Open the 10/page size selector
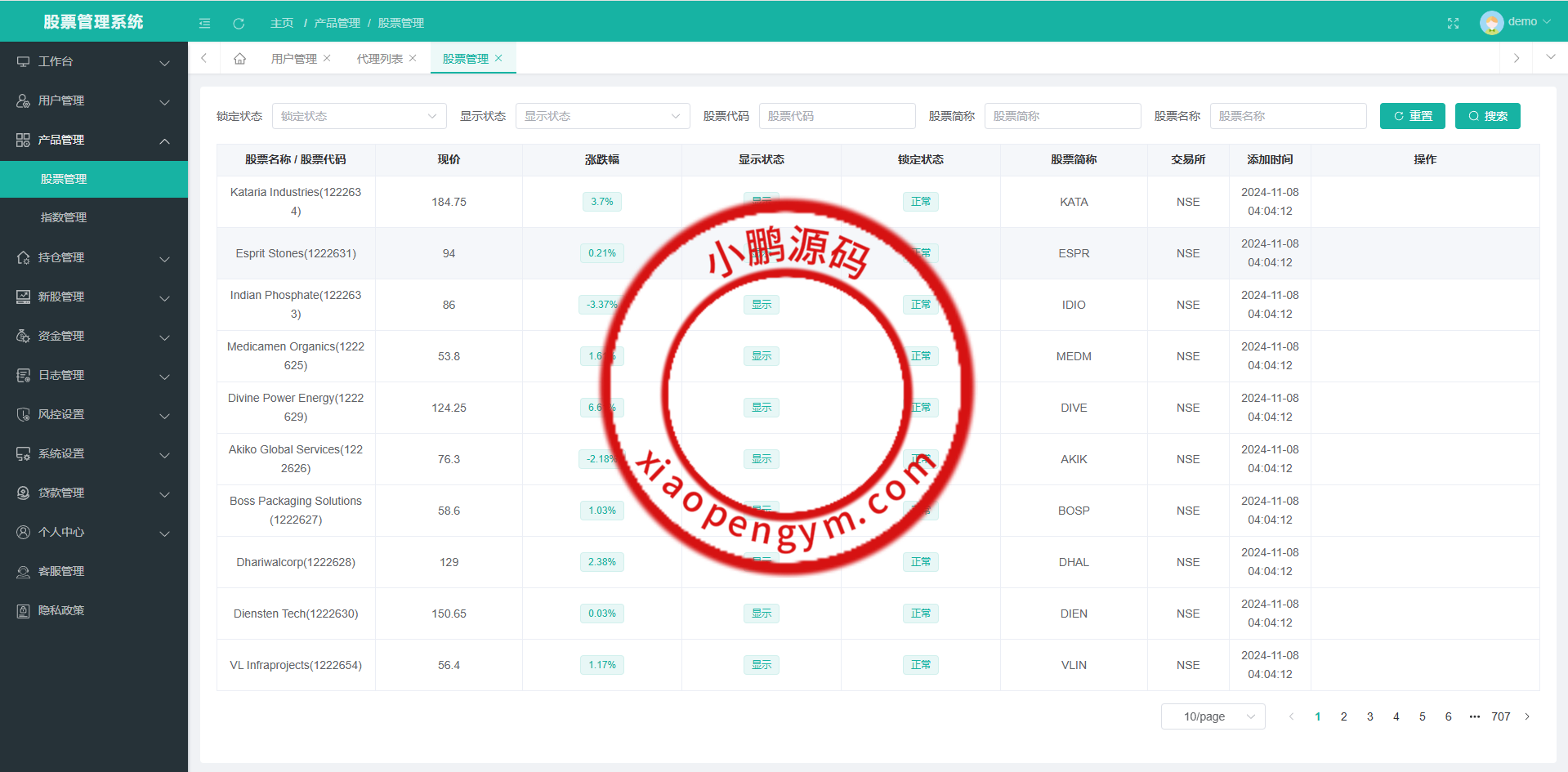Image resolution: width=1568 pixels, height=772 pixels. (x=1213, y=716)
